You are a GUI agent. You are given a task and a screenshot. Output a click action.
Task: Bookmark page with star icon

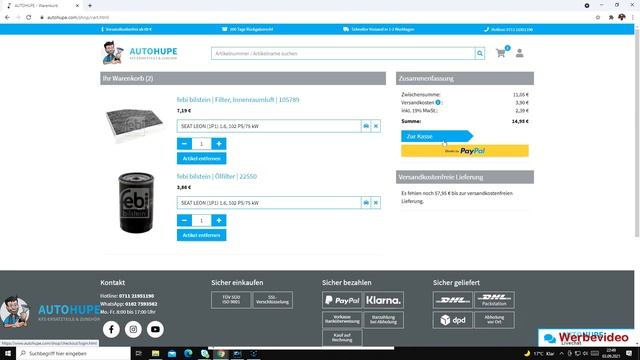pyautogui.click(x=598, y=18)
